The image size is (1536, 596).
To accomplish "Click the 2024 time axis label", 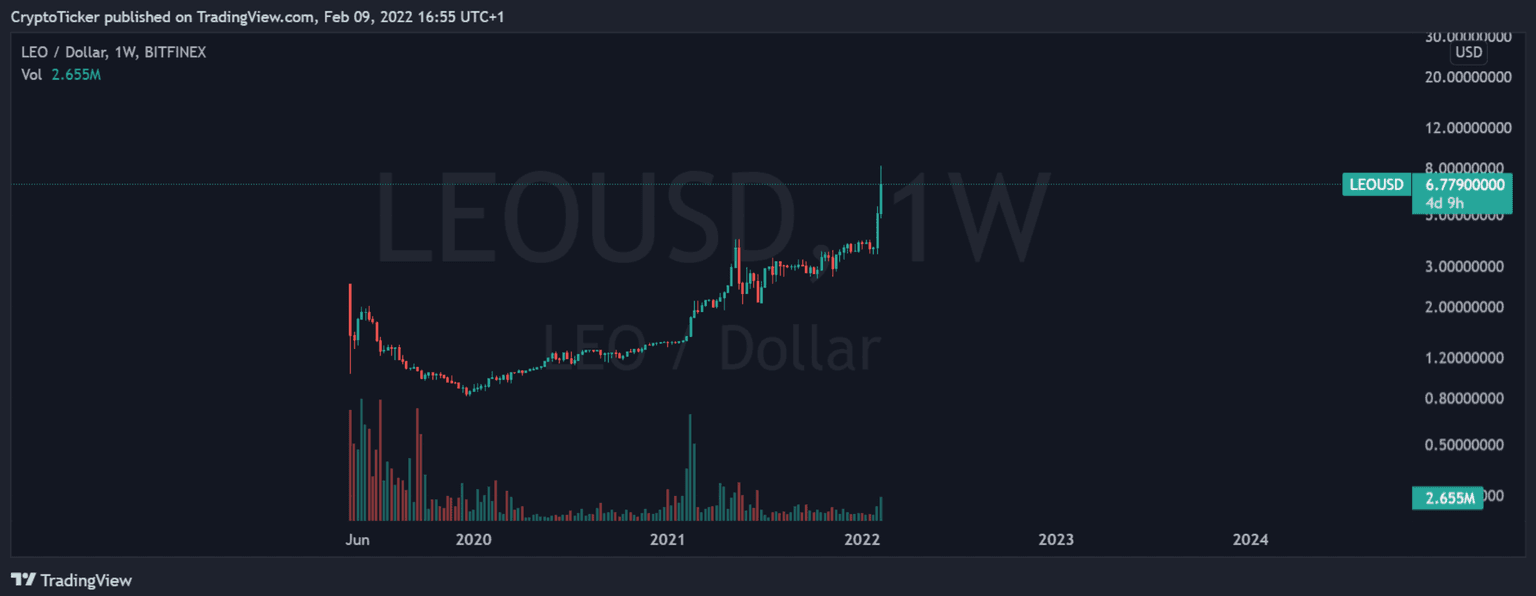I will click(x=1250, y=540).
